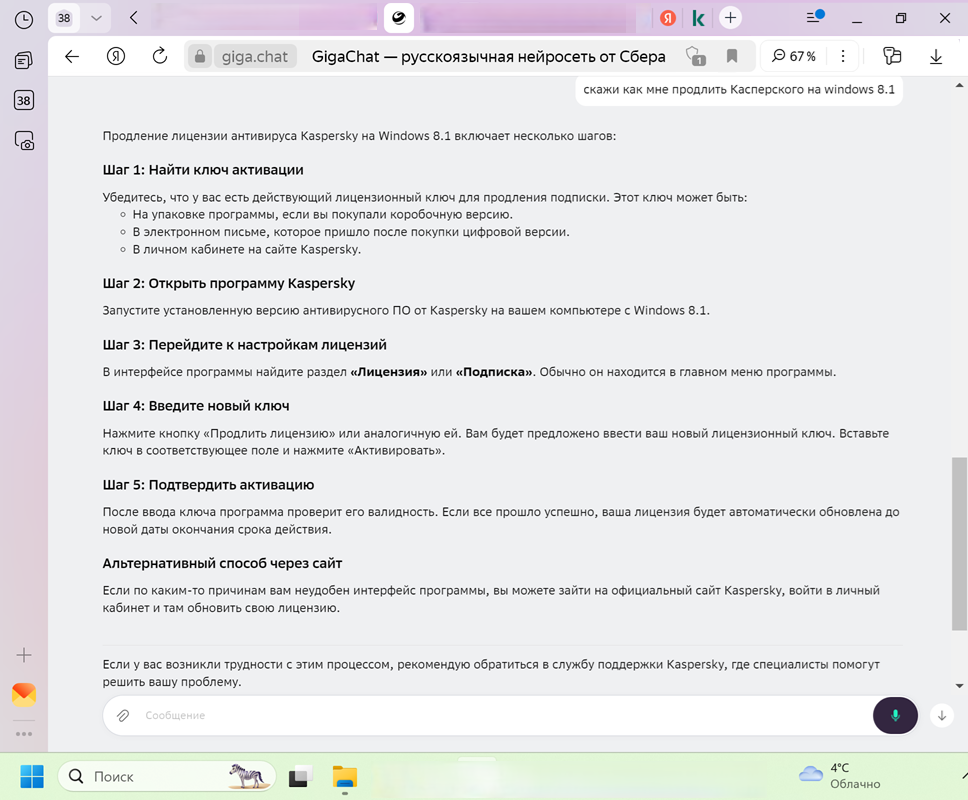Image resolution: width=968 pixels, height=800 pixels.
Task: Click the bullet about электронном письме
Action: [x=351, y=231]
